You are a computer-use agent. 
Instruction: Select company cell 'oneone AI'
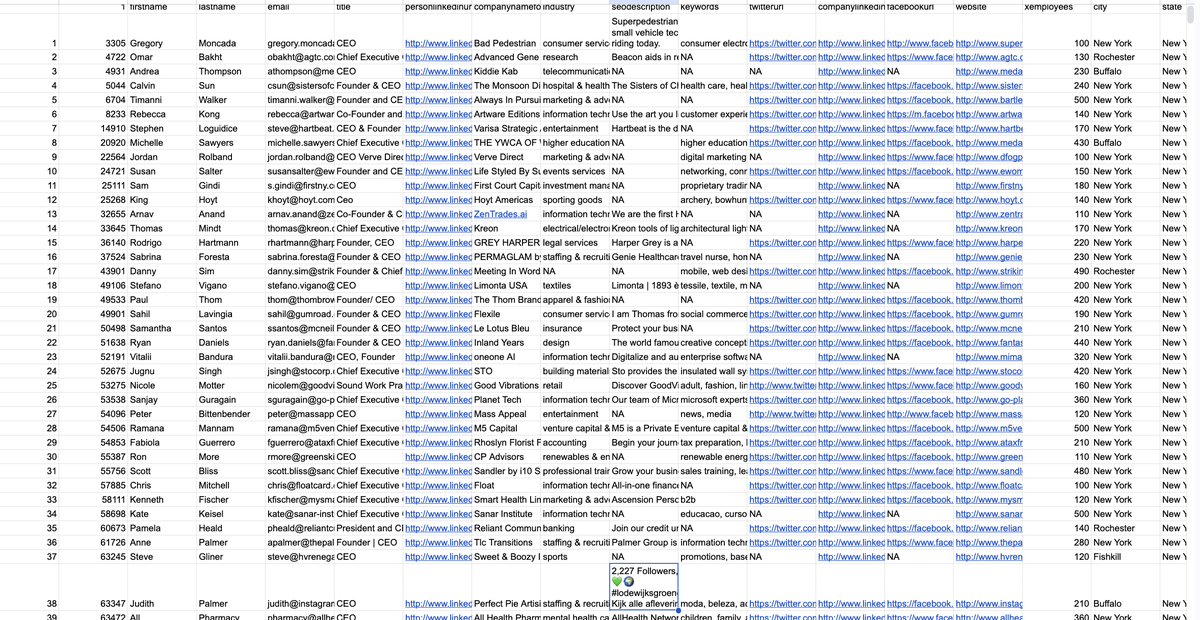(x=506, y=357)
